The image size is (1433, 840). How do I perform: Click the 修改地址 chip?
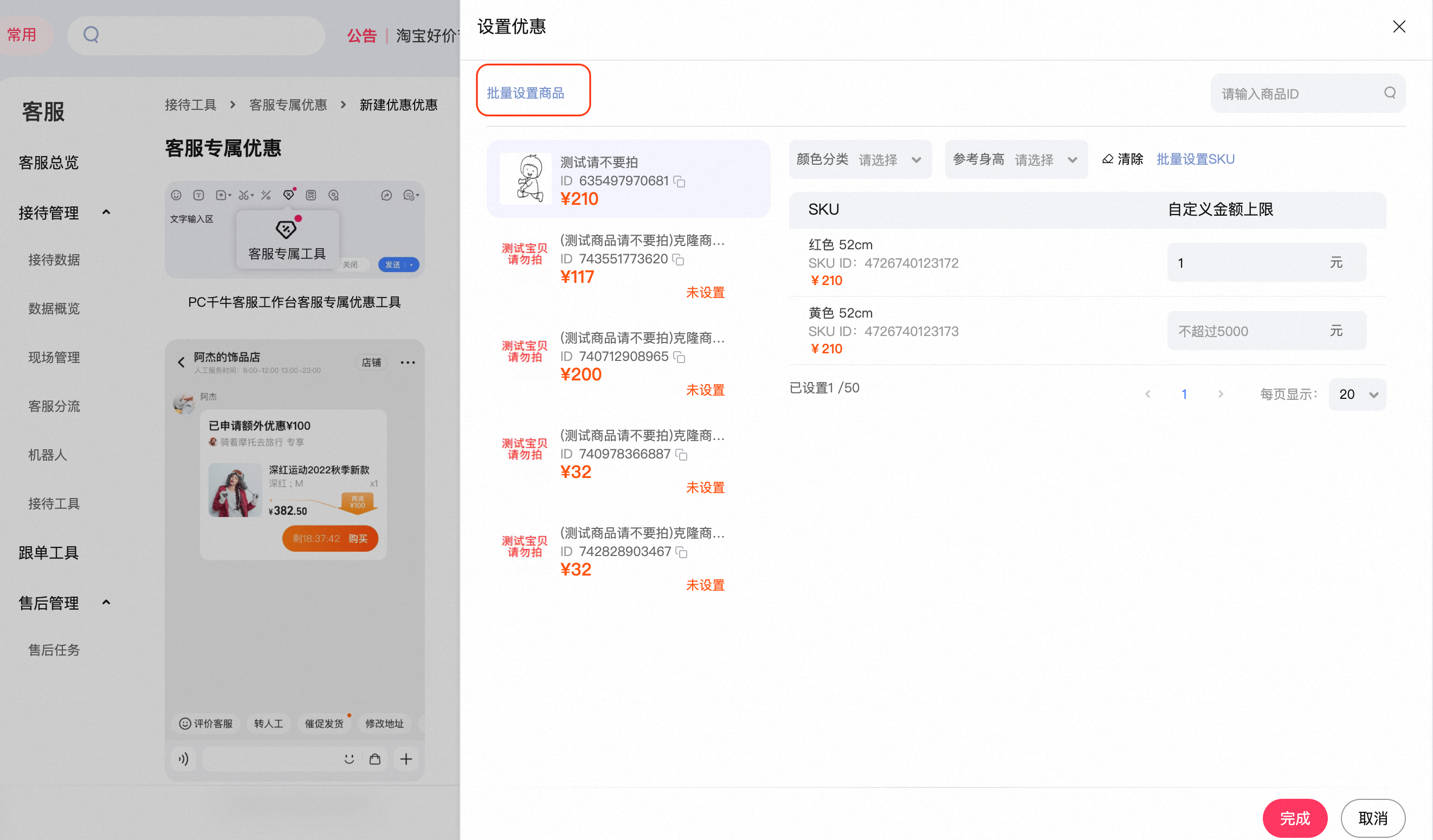[384, 723]
